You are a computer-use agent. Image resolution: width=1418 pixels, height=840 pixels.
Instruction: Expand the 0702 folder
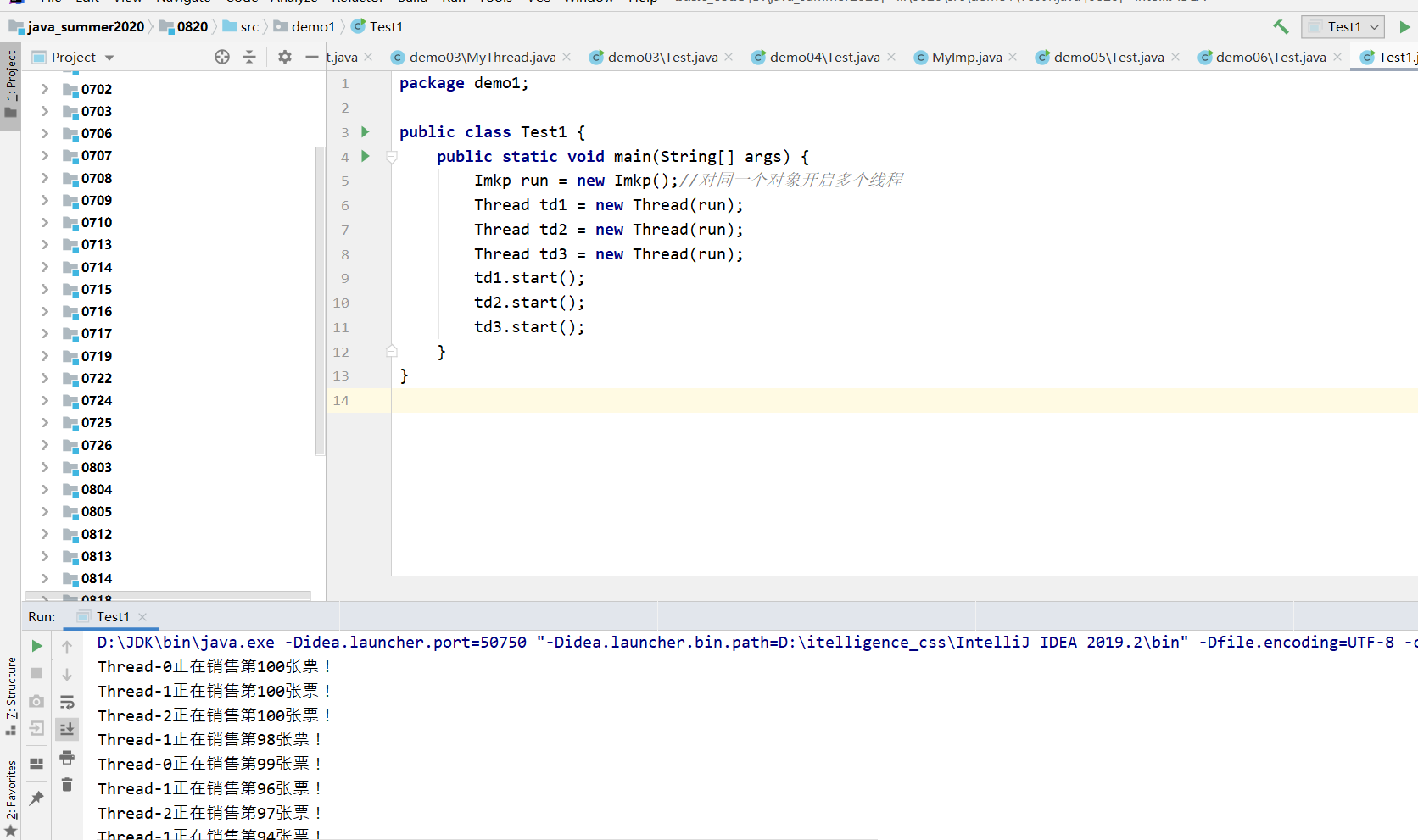pos(45,89)
